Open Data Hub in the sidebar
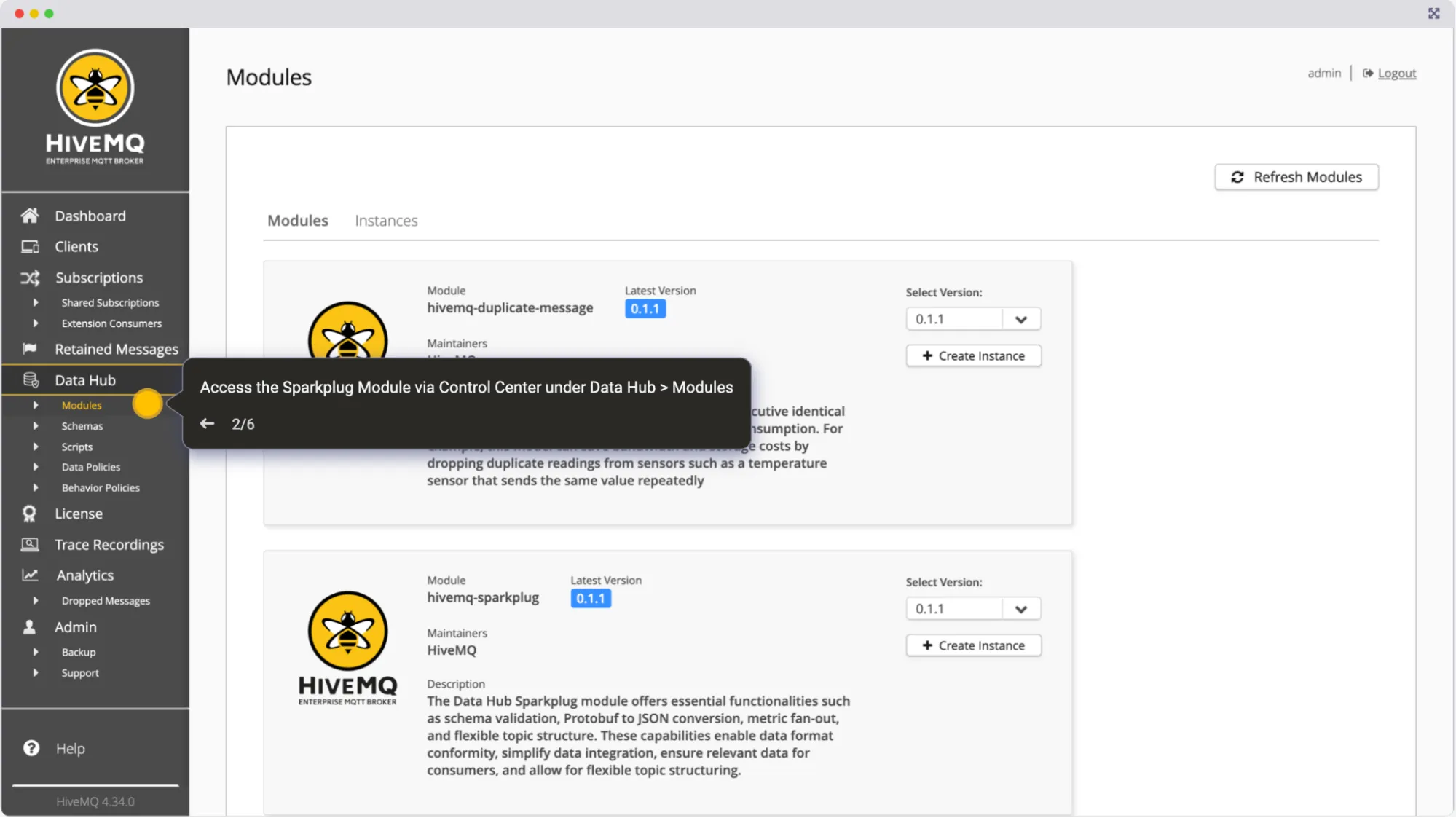Image resolution: width=1456 pixels, height=818 pixels. coord(85,380)
